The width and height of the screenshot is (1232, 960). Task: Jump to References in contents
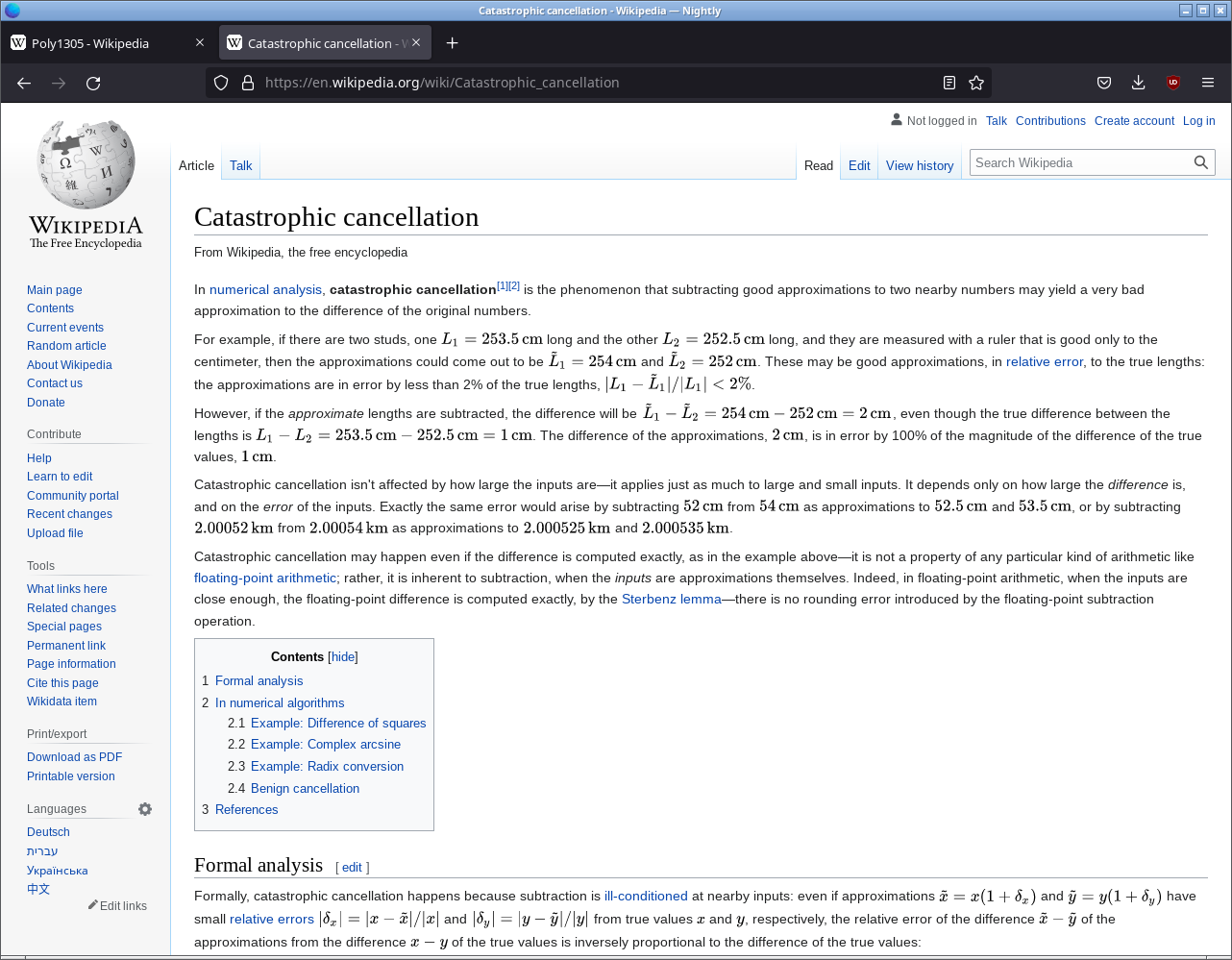click(x=246, y=809)
